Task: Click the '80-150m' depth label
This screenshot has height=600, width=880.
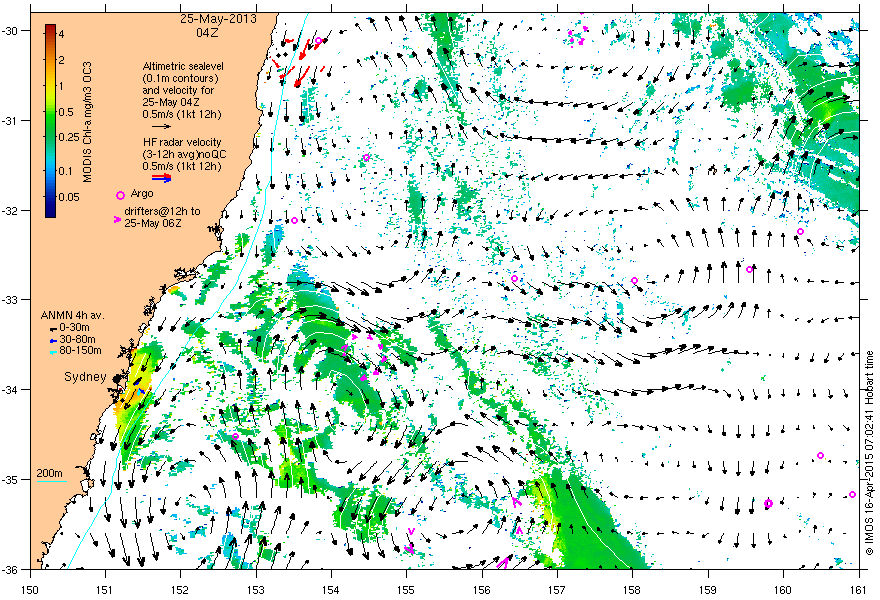Action: (80, 351)
